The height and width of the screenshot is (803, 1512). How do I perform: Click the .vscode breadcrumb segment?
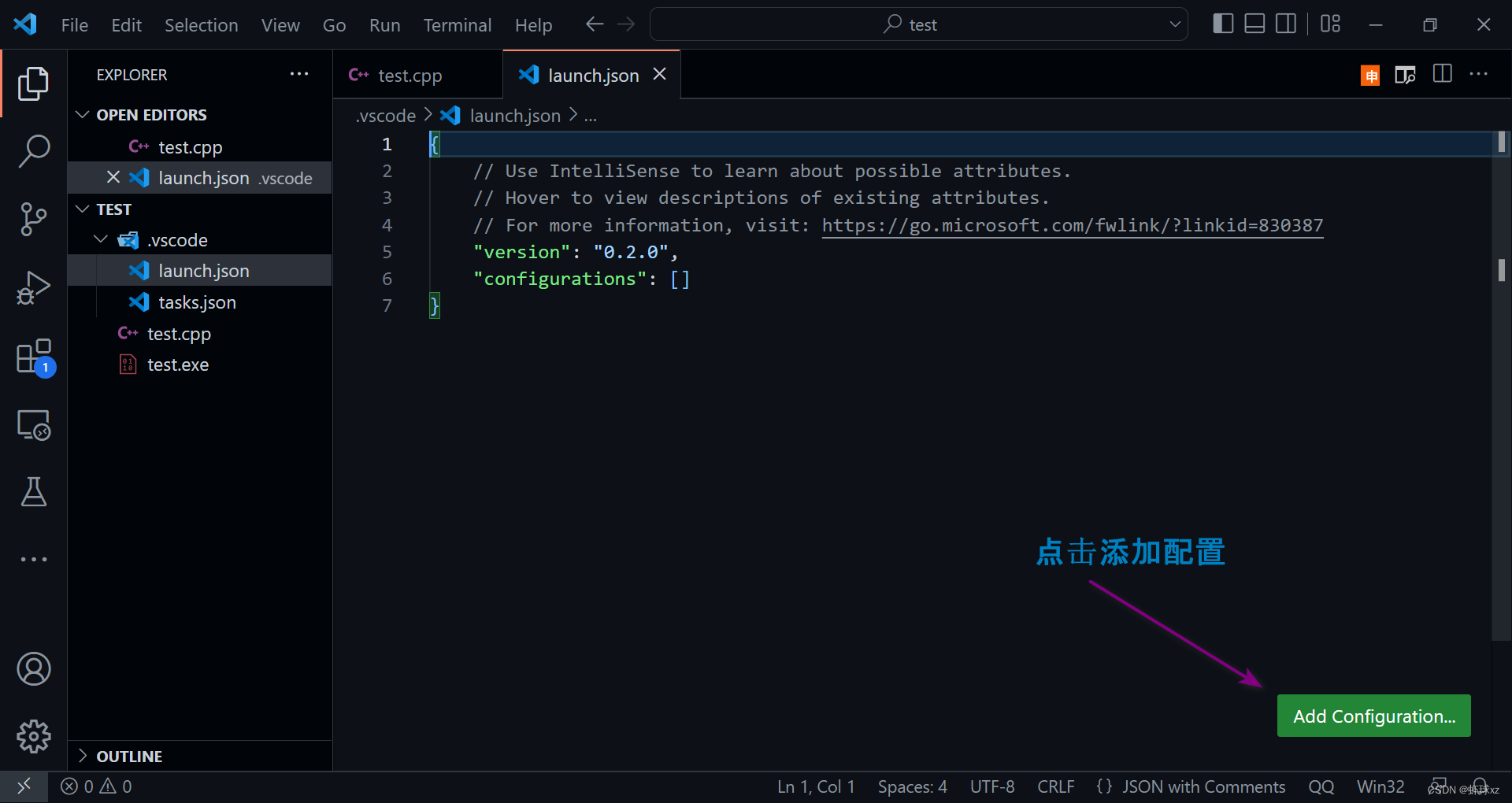[386, 116]
